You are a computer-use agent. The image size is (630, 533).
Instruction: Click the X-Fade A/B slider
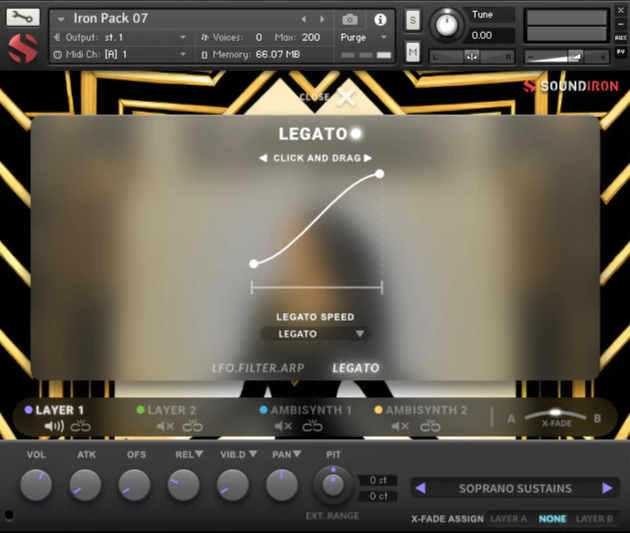[x=555, y=414]
